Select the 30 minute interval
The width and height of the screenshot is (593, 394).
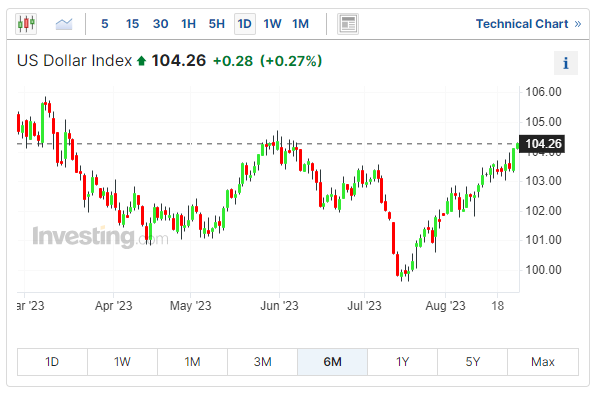pos(160,24)
